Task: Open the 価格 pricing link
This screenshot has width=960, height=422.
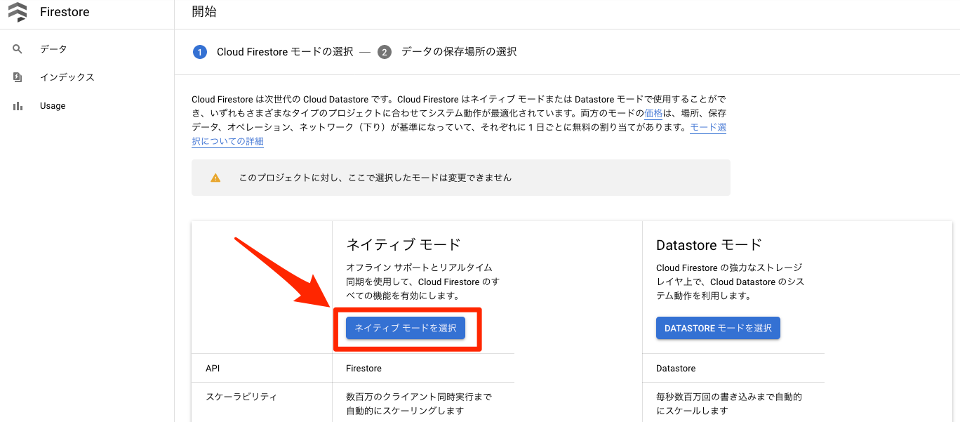Action: pos(653,113)
